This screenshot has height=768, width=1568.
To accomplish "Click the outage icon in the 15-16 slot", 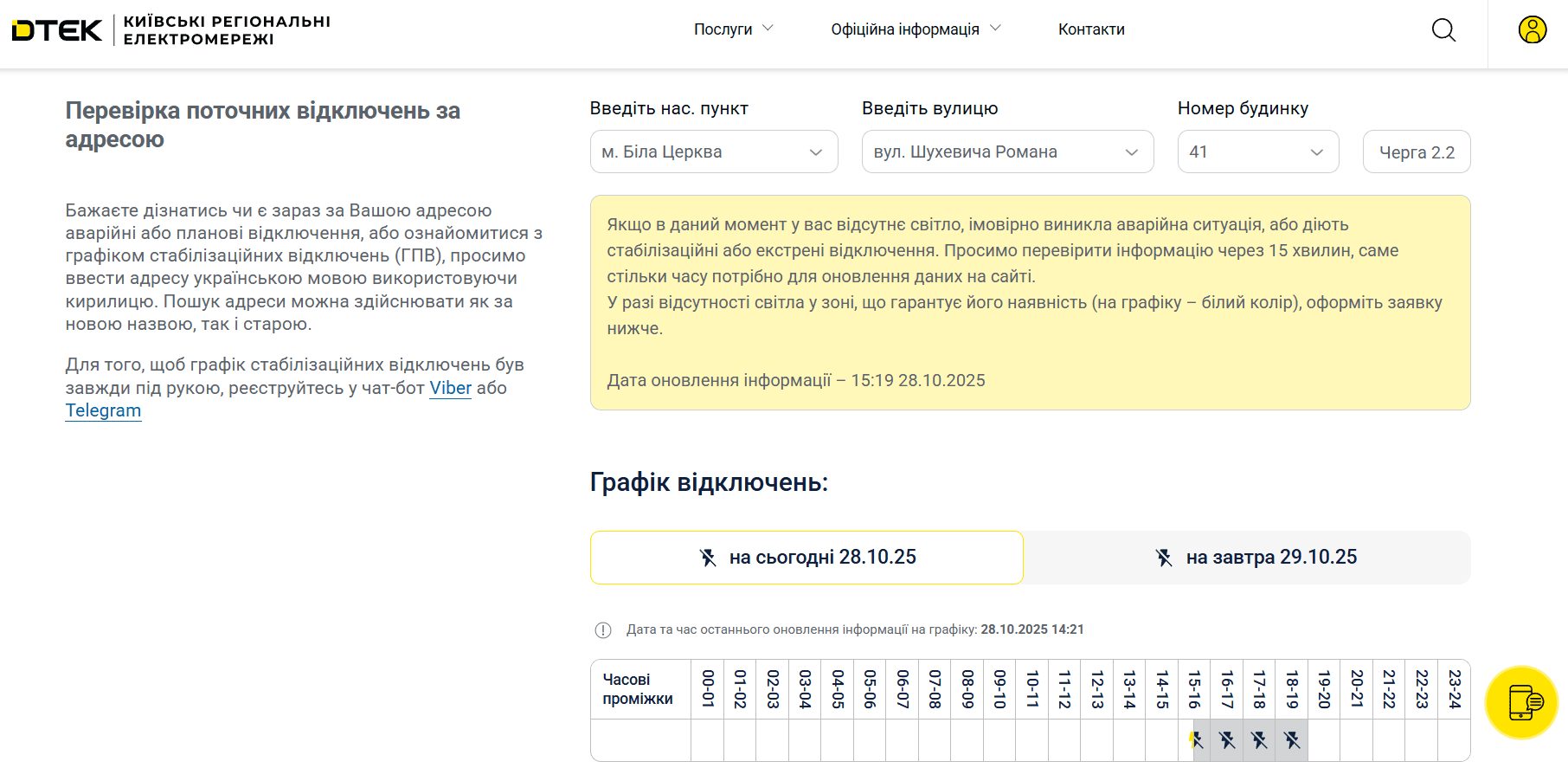I will tap(1195, 739).
